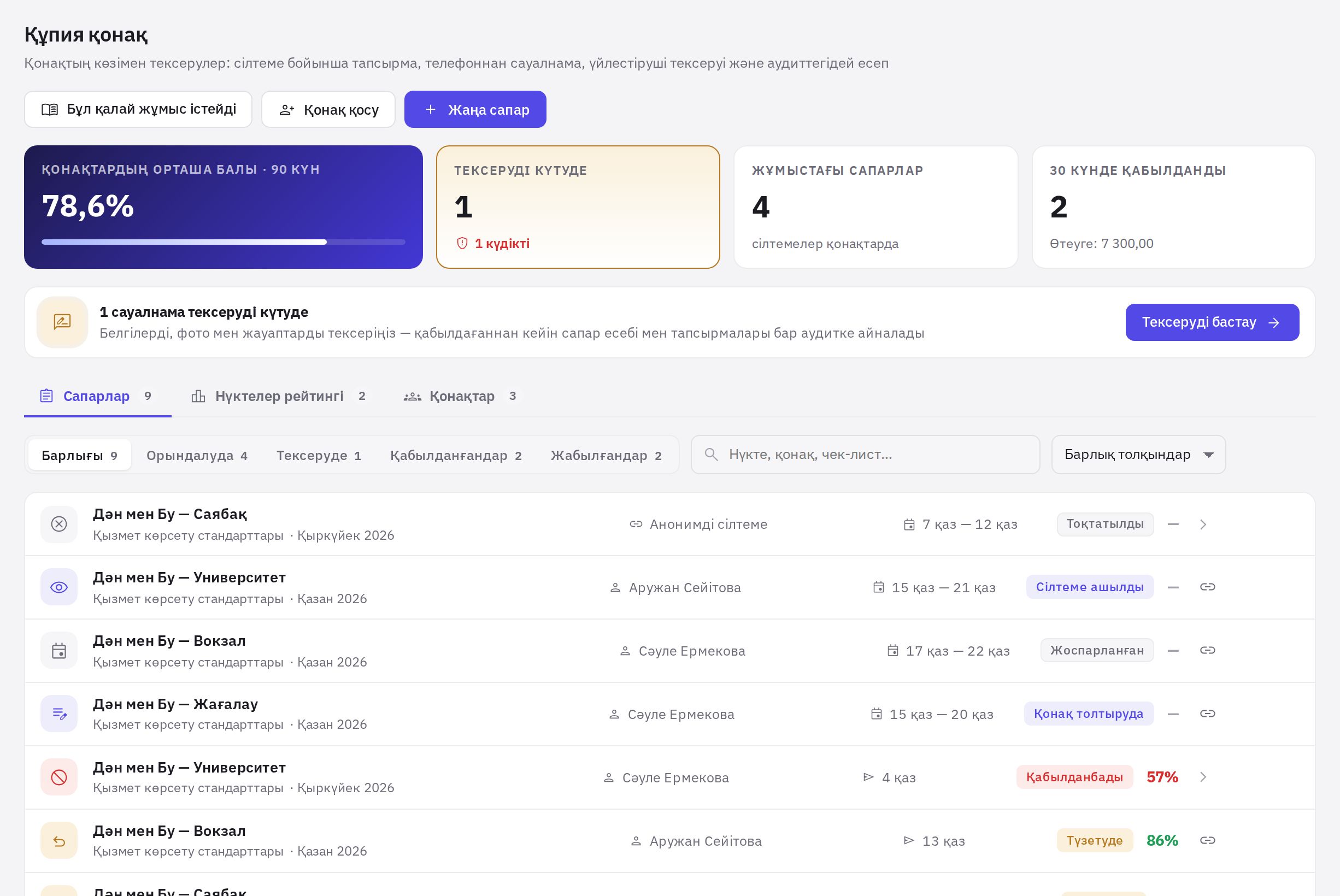This screenshot has height=896, width=1340.
Task: Open Бұл қалай жұмыс істейді guide
Action: point(138,109)
